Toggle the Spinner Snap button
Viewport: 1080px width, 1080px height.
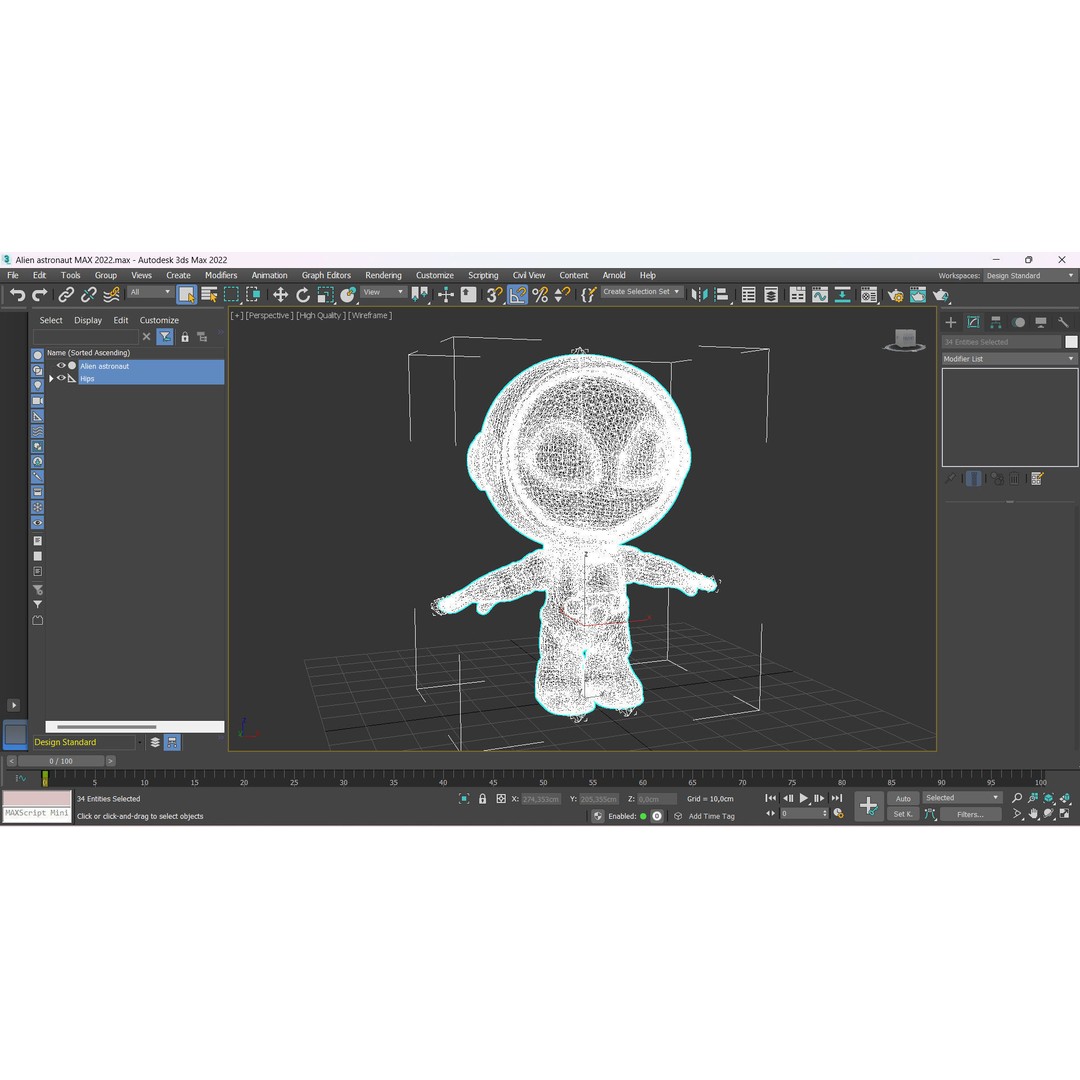[x=563, y=295]
